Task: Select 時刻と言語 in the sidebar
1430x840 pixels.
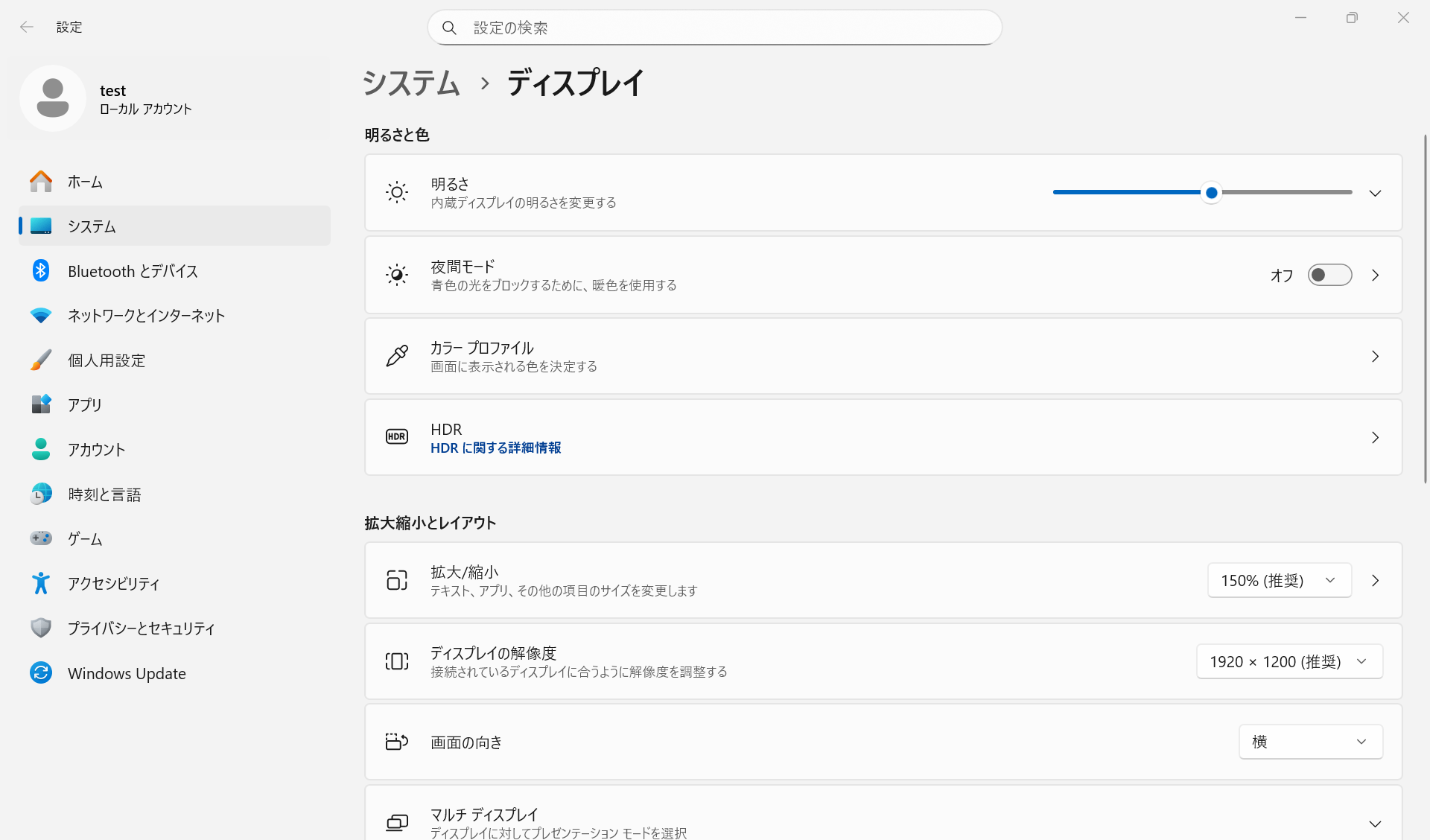Action: 104,494
